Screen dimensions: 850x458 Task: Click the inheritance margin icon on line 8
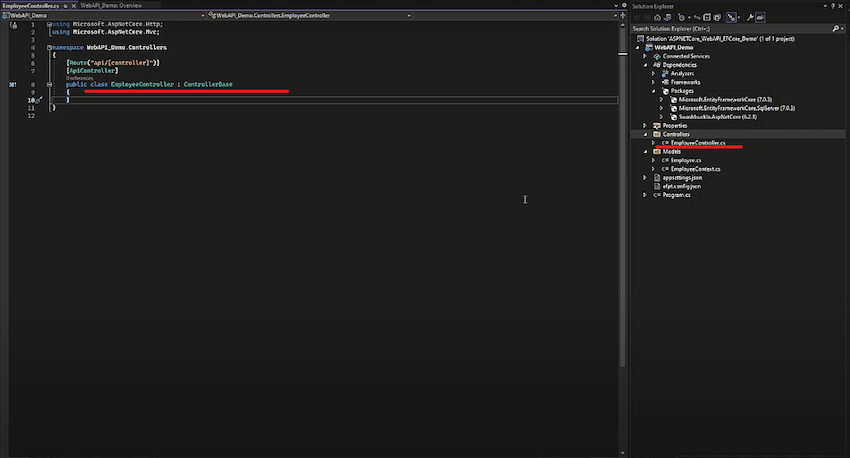point(12,85)
